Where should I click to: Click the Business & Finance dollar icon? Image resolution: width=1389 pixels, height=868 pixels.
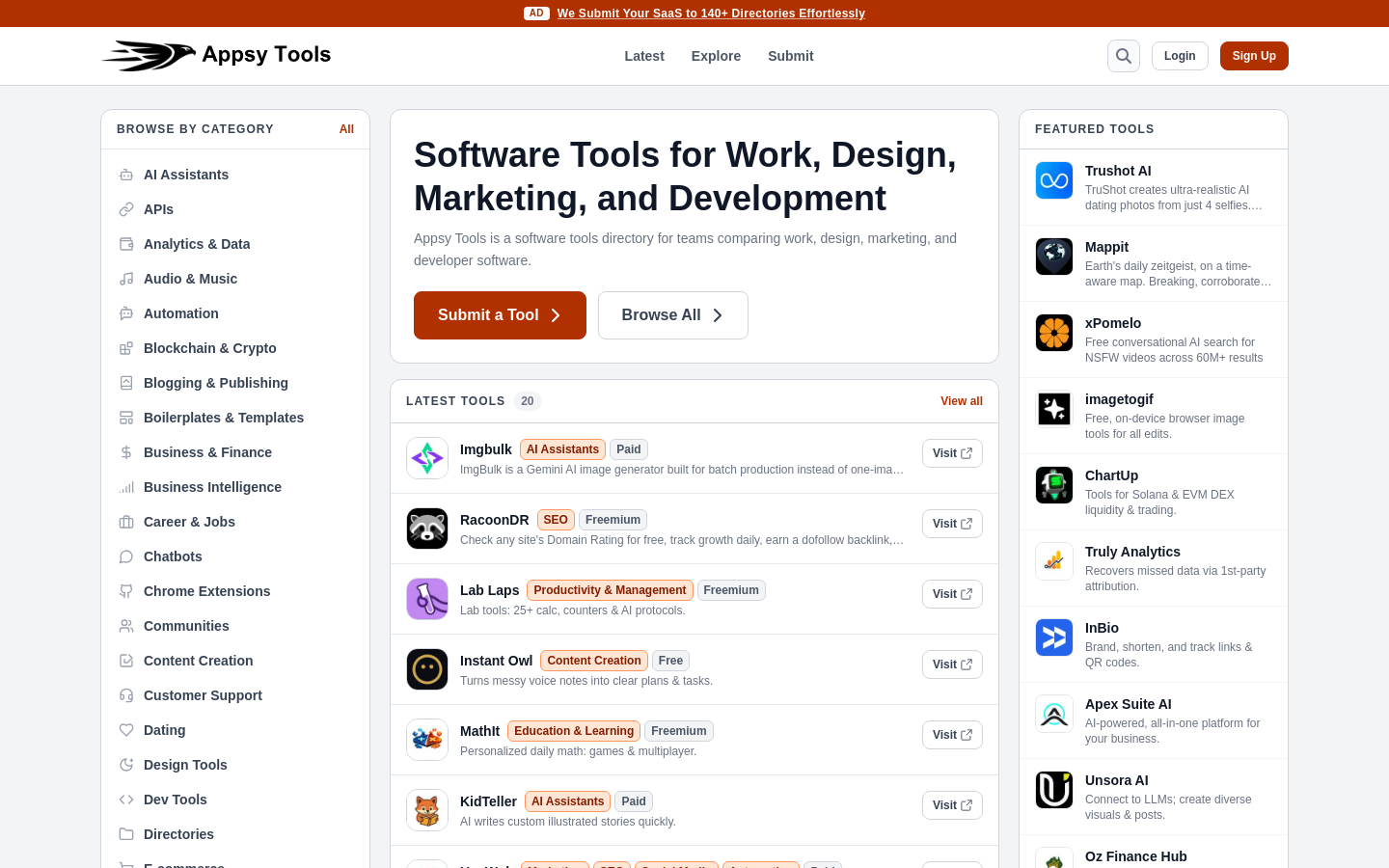tap(126, 452)
